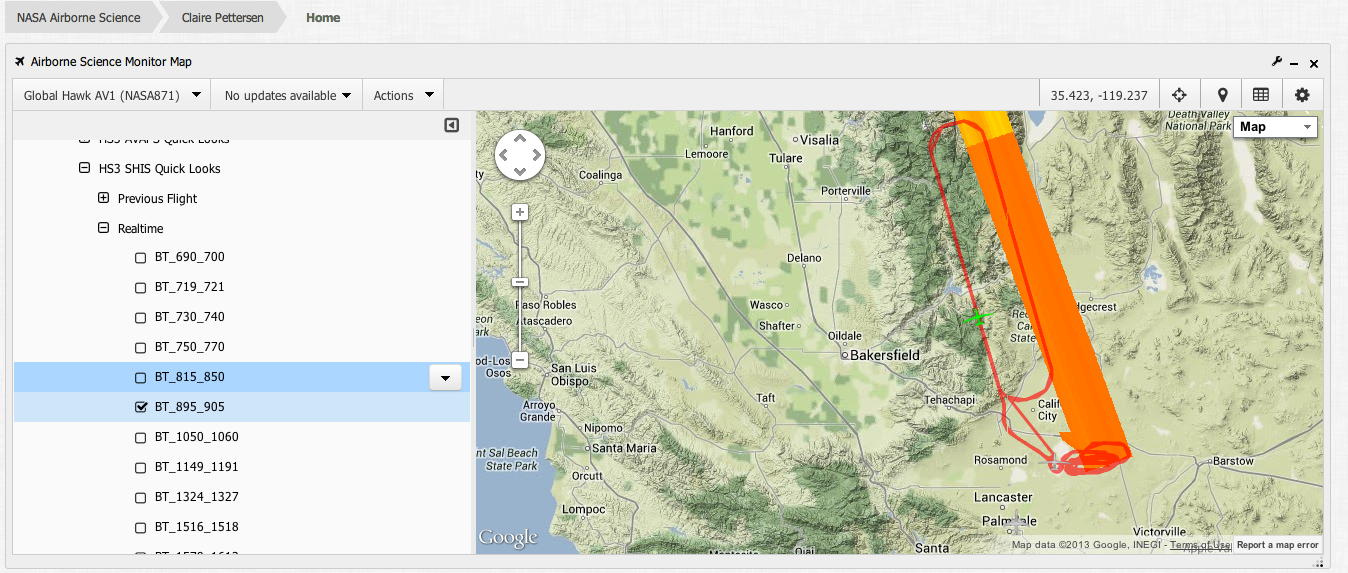Open the map settings gear icon
Viewport: 1348px width, 573px height.
(1301, 95)
